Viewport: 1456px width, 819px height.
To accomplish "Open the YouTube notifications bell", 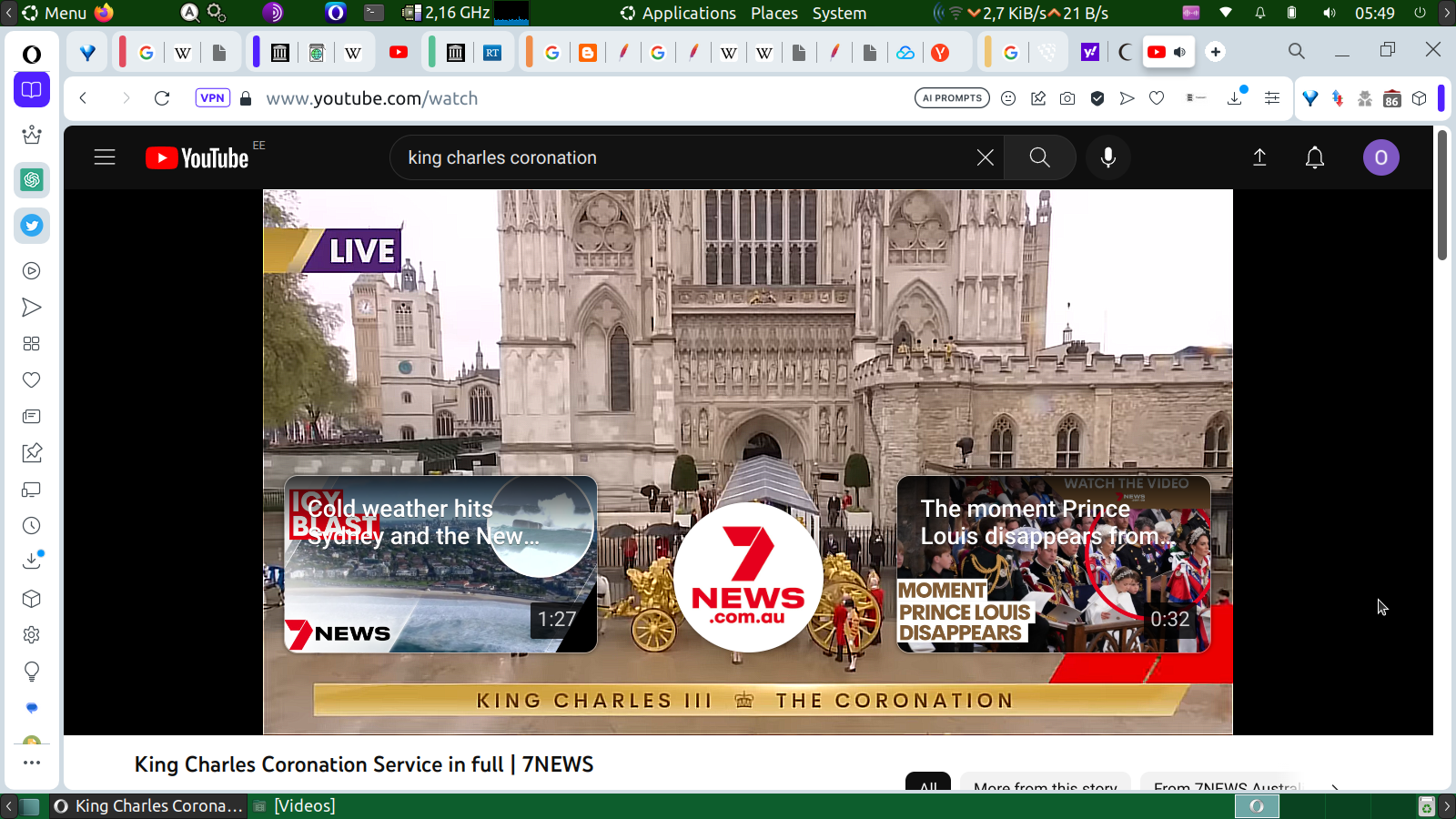I will point(1314,157).
